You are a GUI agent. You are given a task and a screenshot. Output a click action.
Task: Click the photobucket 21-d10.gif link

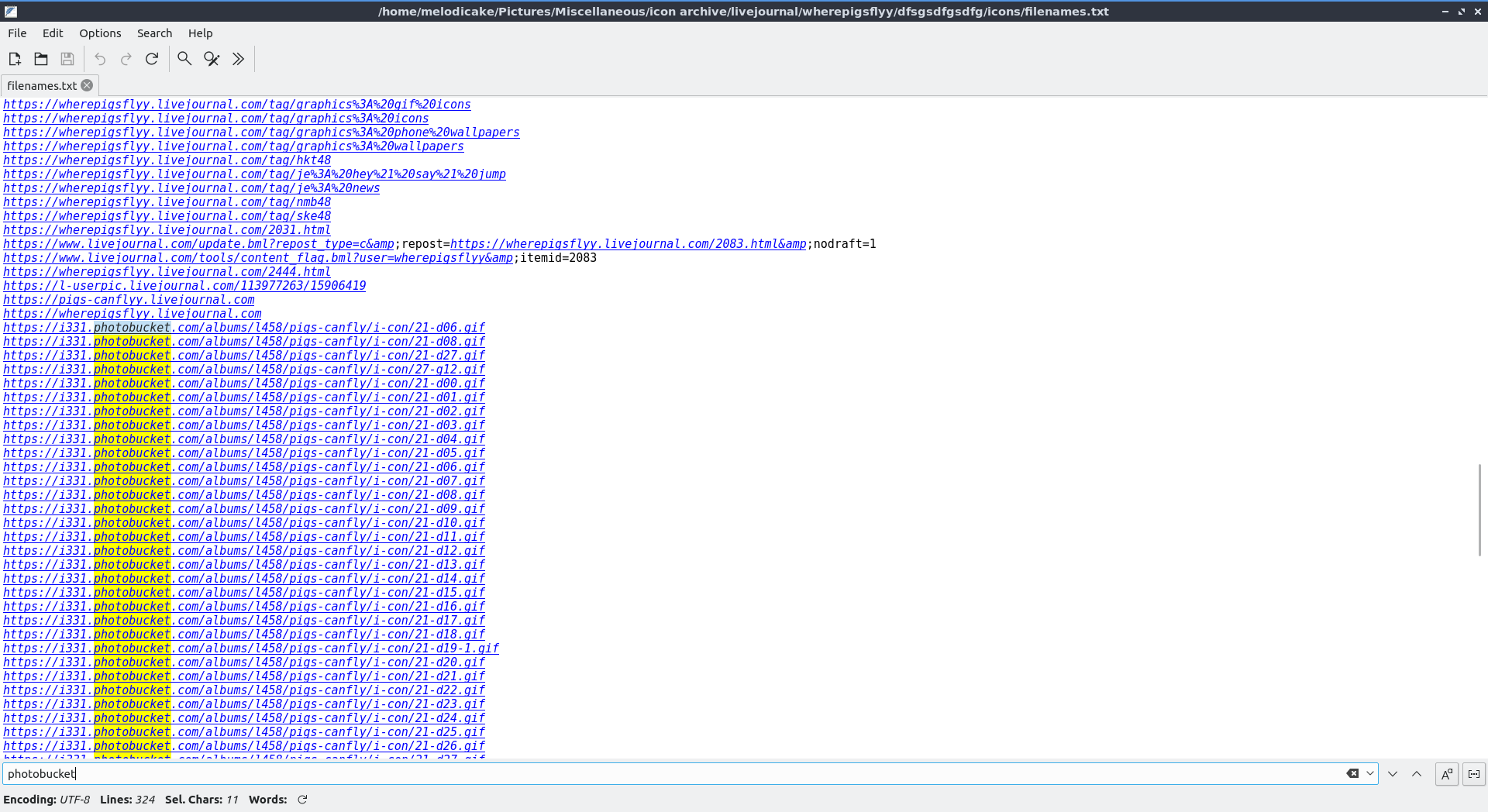click(x=244, y=523)
